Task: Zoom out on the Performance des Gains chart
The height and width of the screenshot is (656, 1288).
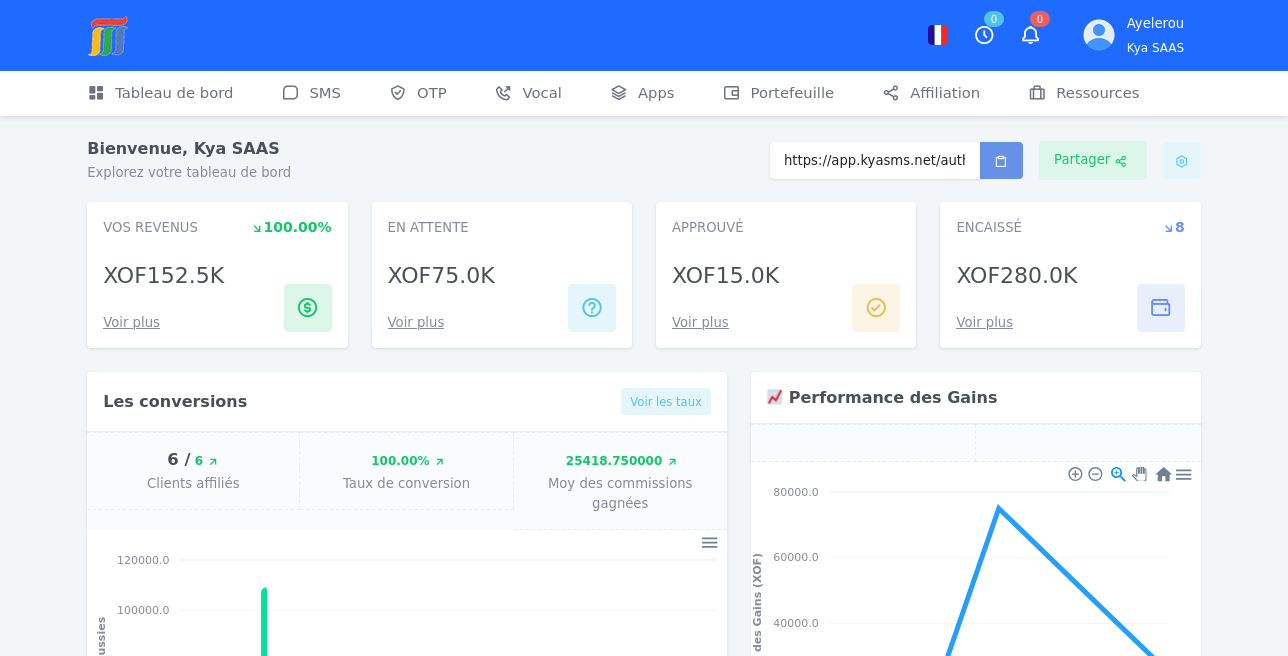Action: (1095, 474)
